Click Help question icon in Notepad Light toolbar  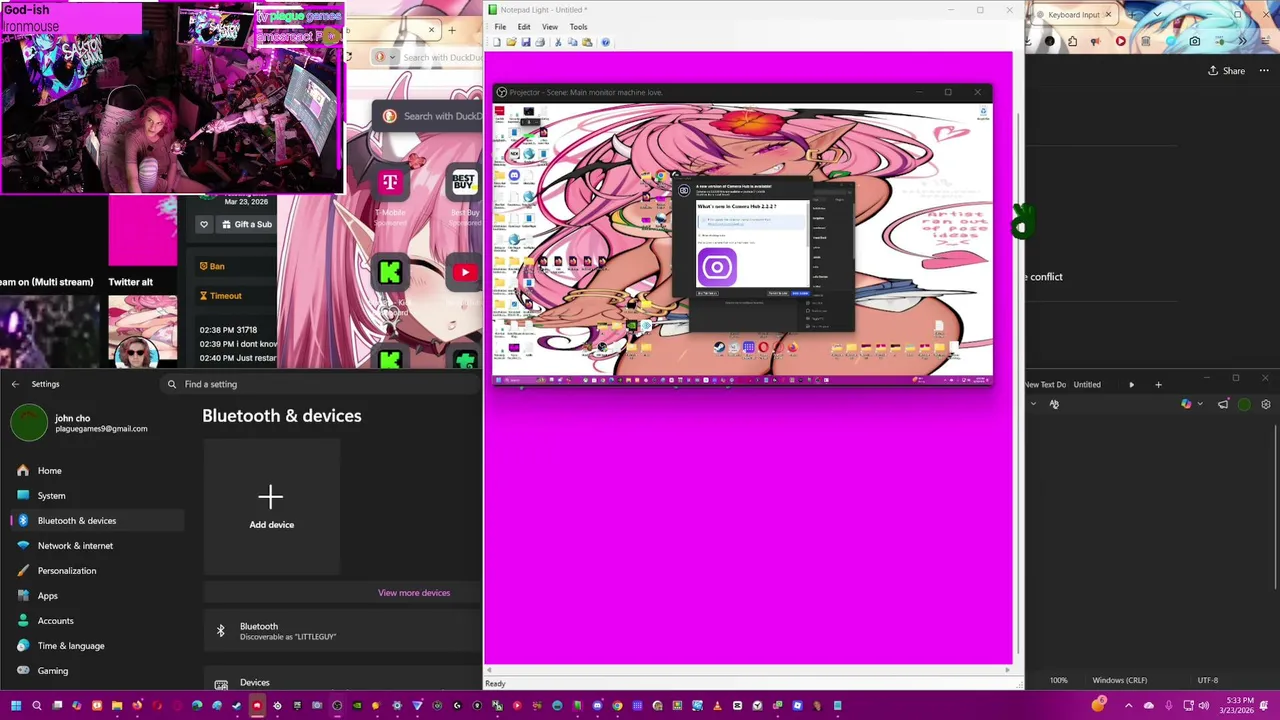[x=605, y=42]
